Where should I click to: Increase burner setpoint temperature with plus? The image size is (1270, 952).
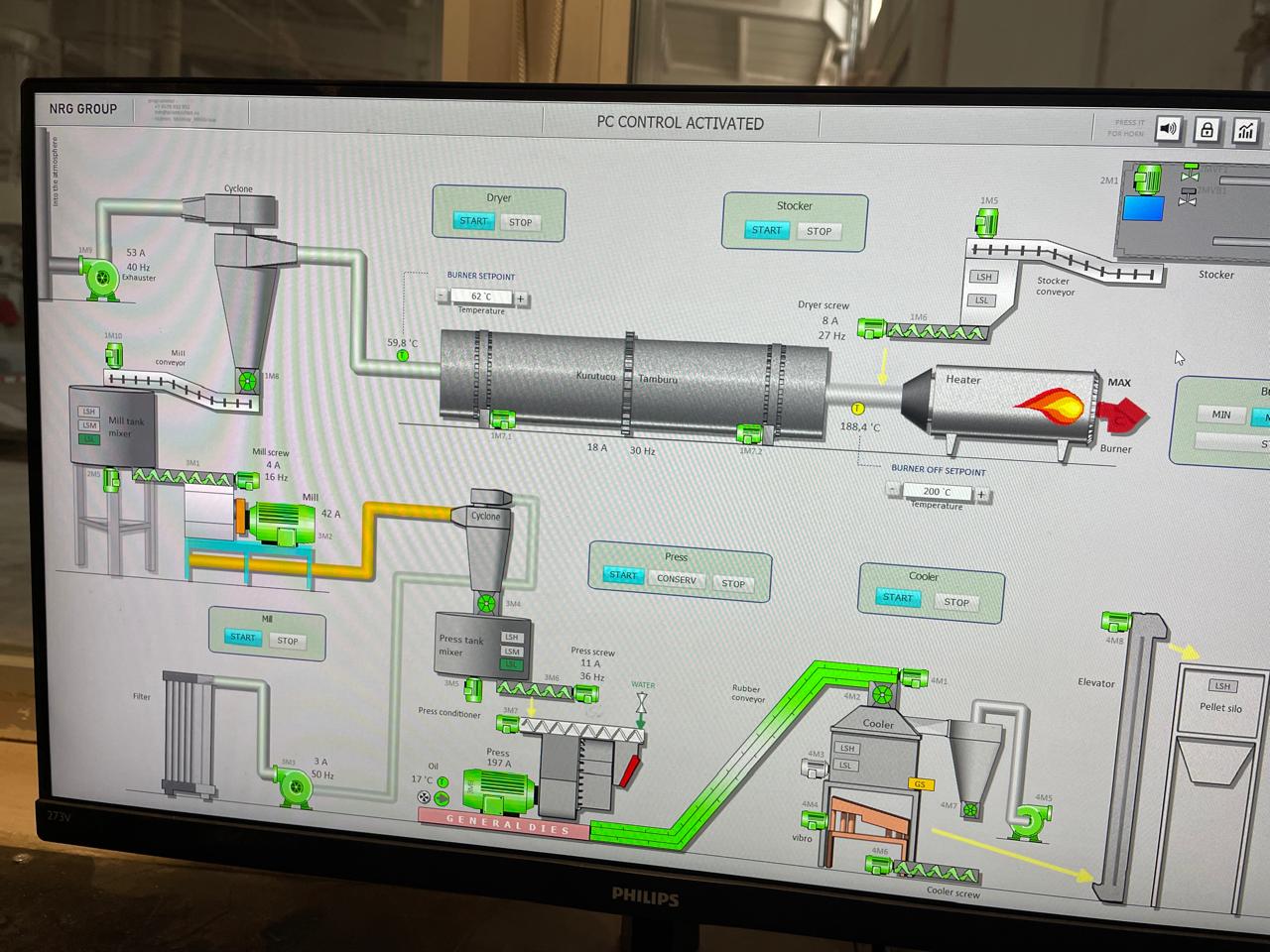point(520,297)
